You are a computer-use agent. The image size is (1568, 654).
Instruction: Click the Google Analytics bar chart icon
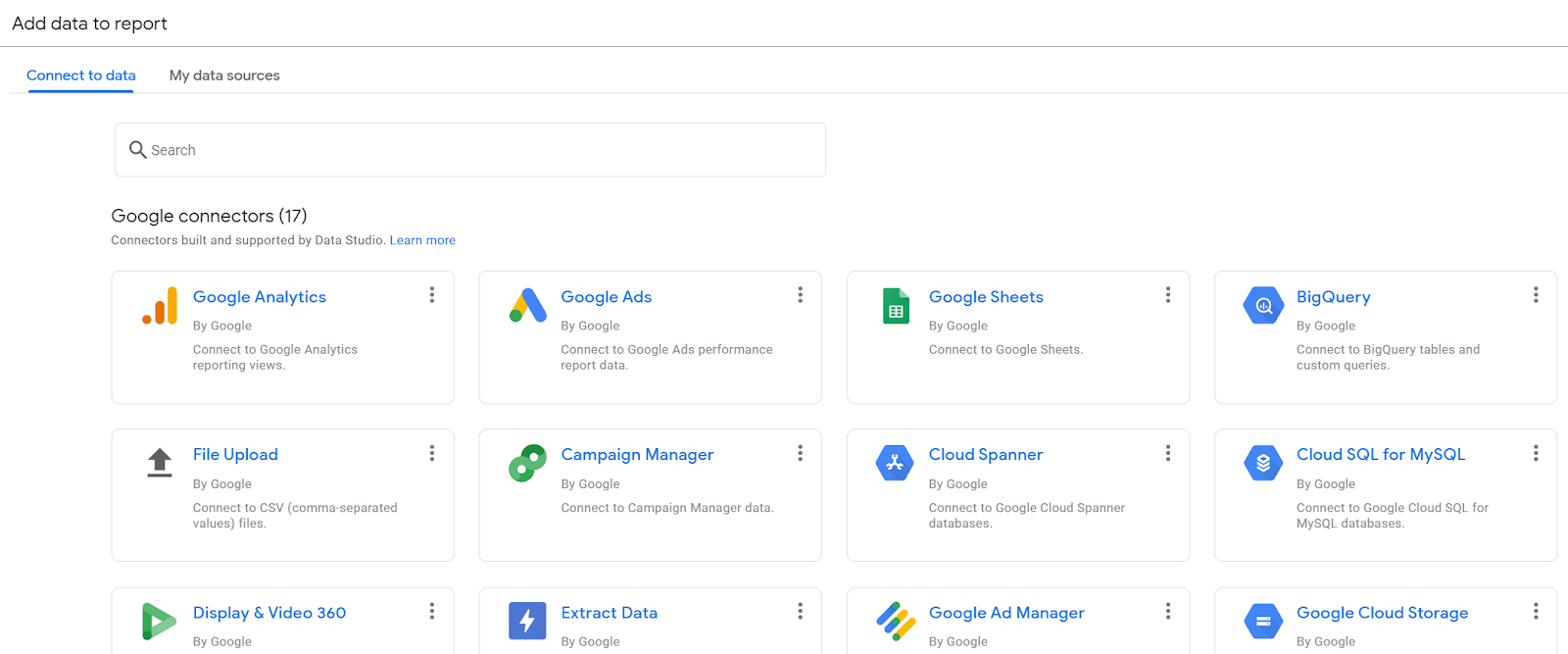pos(160,306)
